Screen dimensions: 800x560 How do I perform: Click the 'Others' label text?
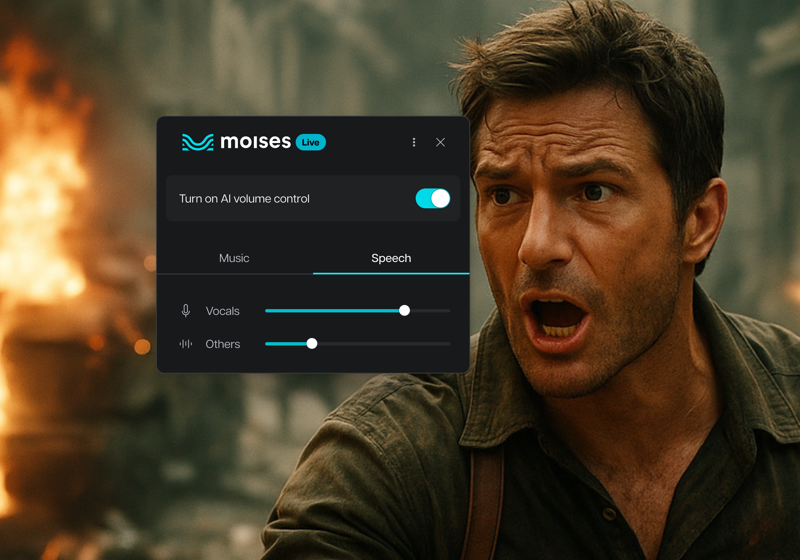click(x=222, y=344)
